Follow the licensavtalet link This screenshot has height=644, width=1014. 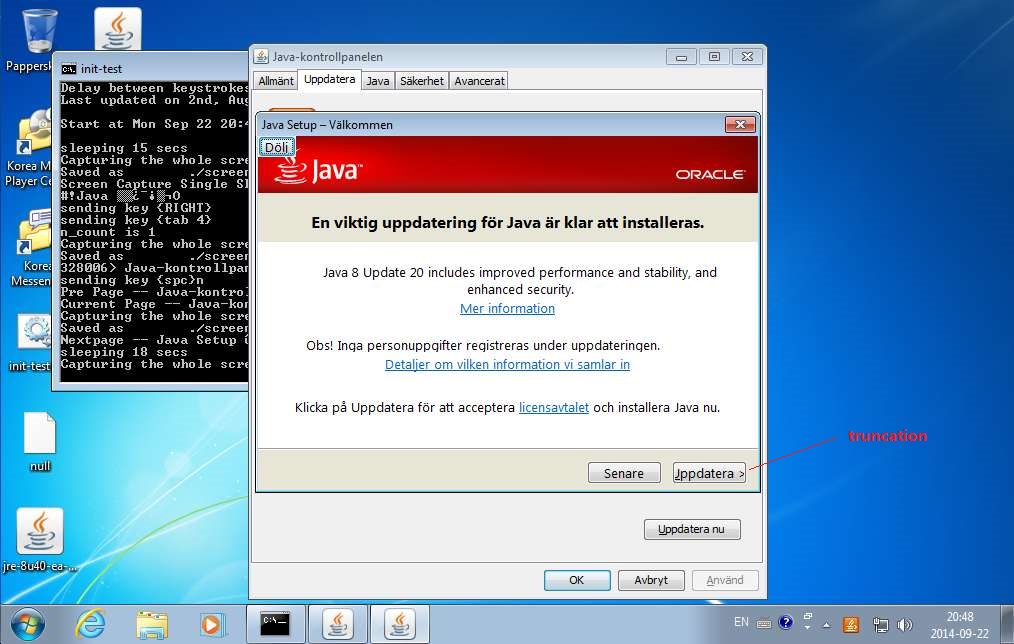[553, 407]
